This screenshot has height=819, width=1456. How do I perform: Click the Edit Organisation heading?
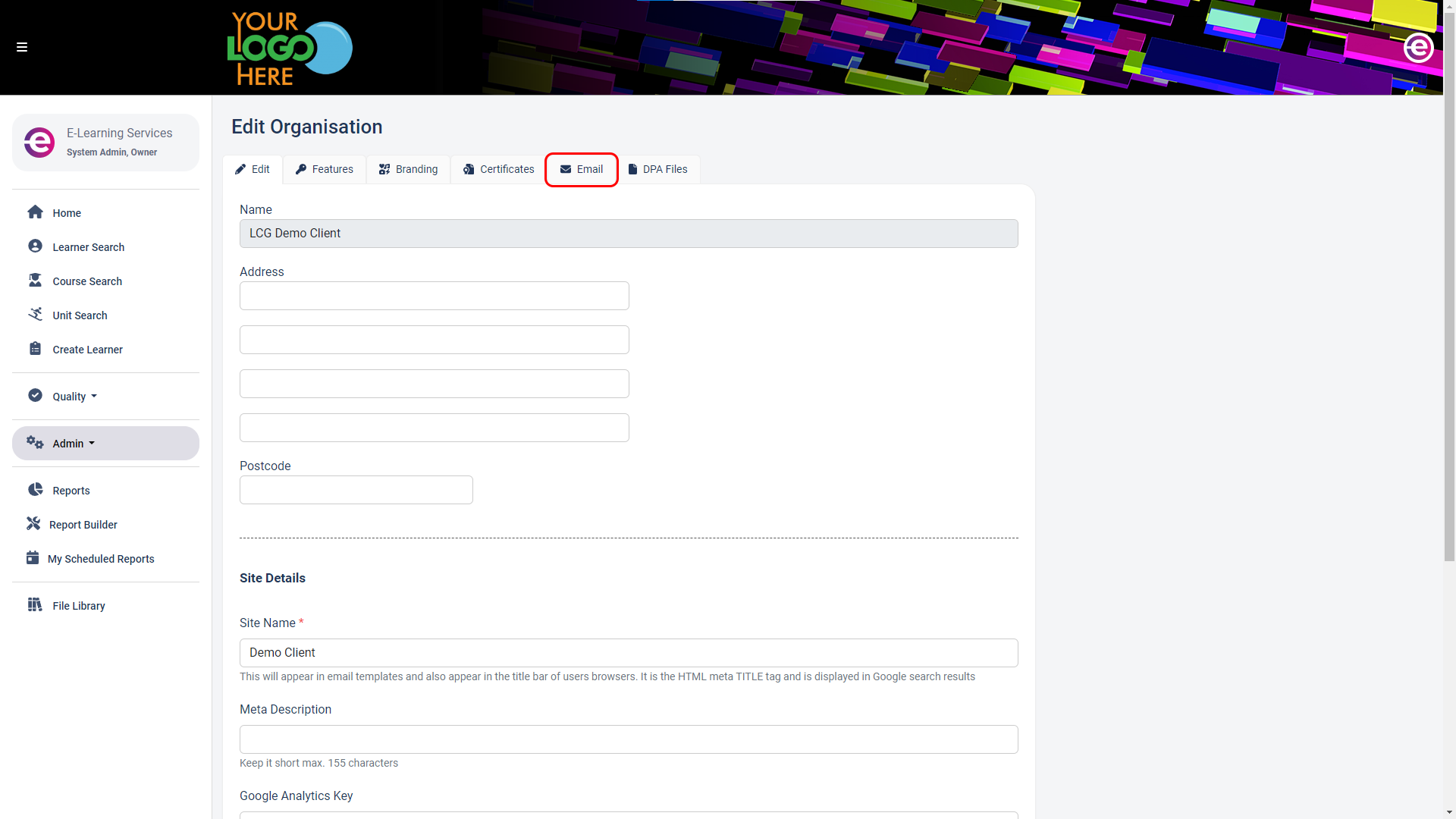point(306,127)
